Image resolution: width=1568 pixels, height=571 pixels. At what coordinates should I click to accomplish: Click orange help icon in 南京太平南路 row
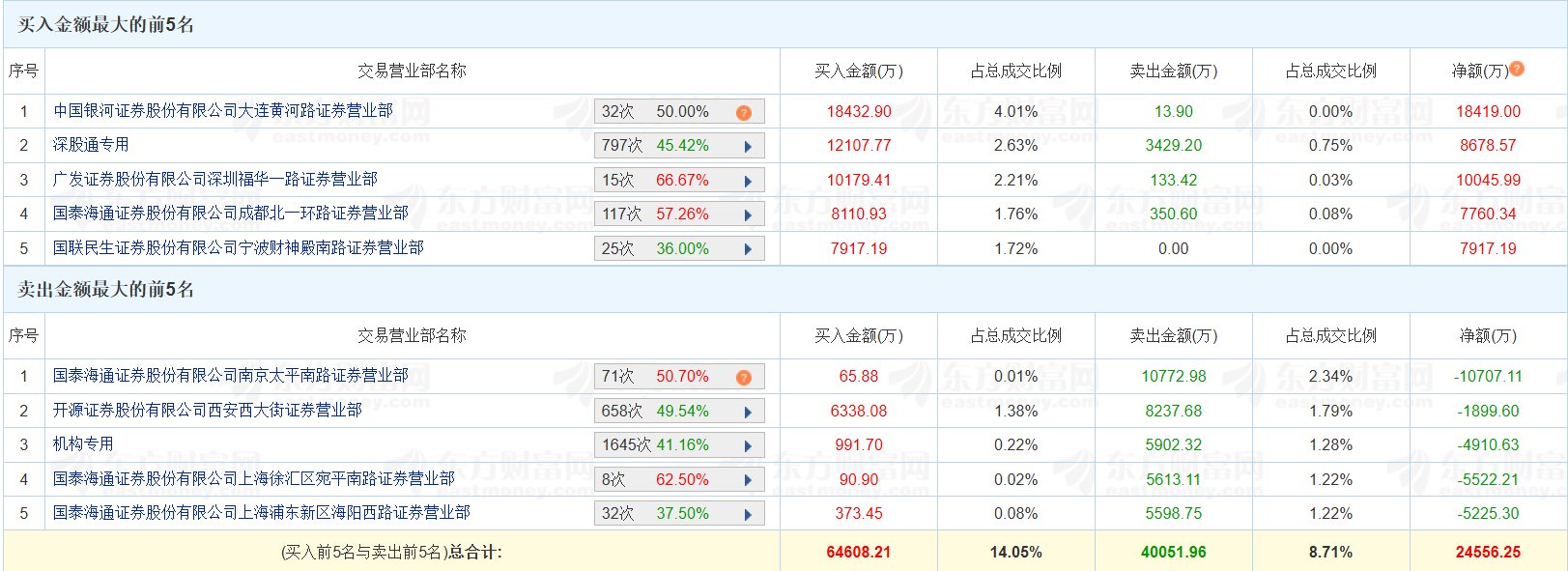(743, 377)
